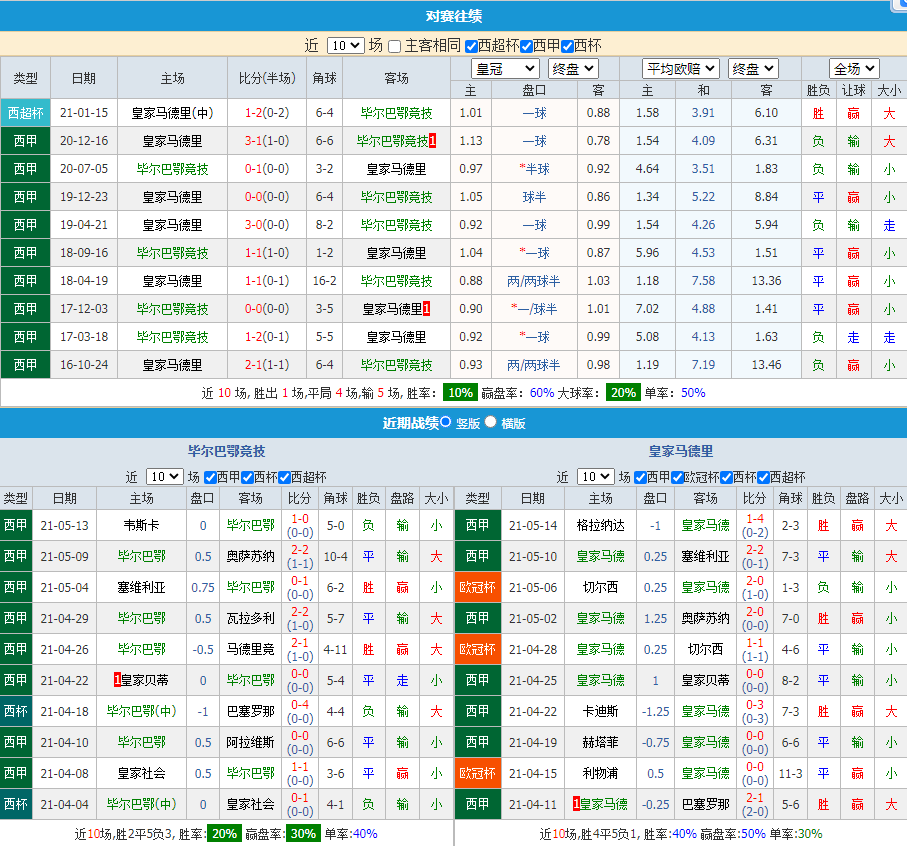Click the 角球 header in head-to-head table
The height and width of the screenshot is (846, 907).
[325, 78]
